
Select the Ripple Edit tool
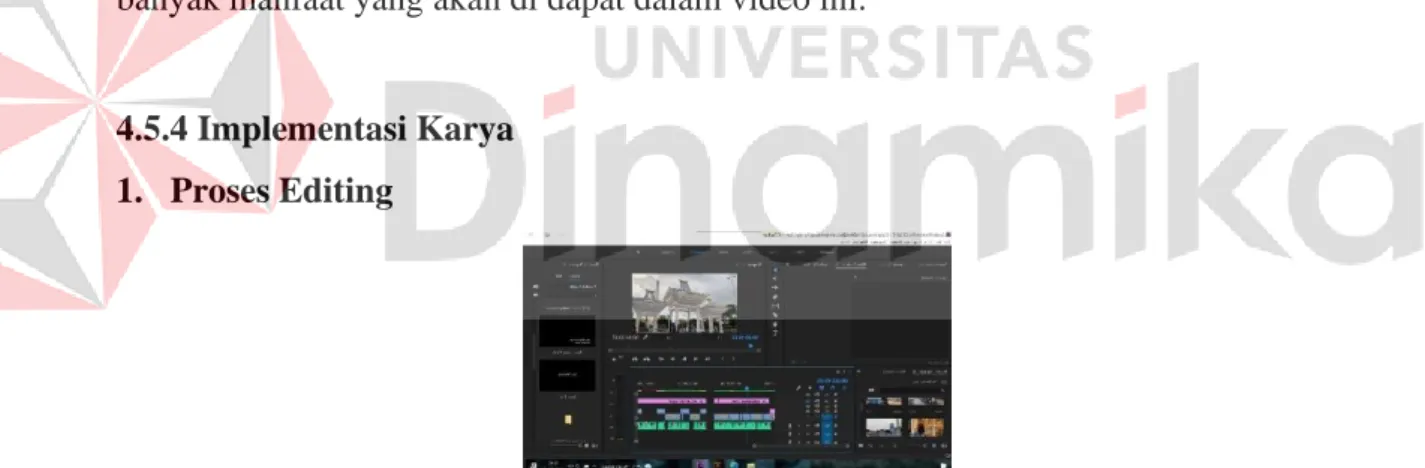pyautogui.click(x=775, y=287)
